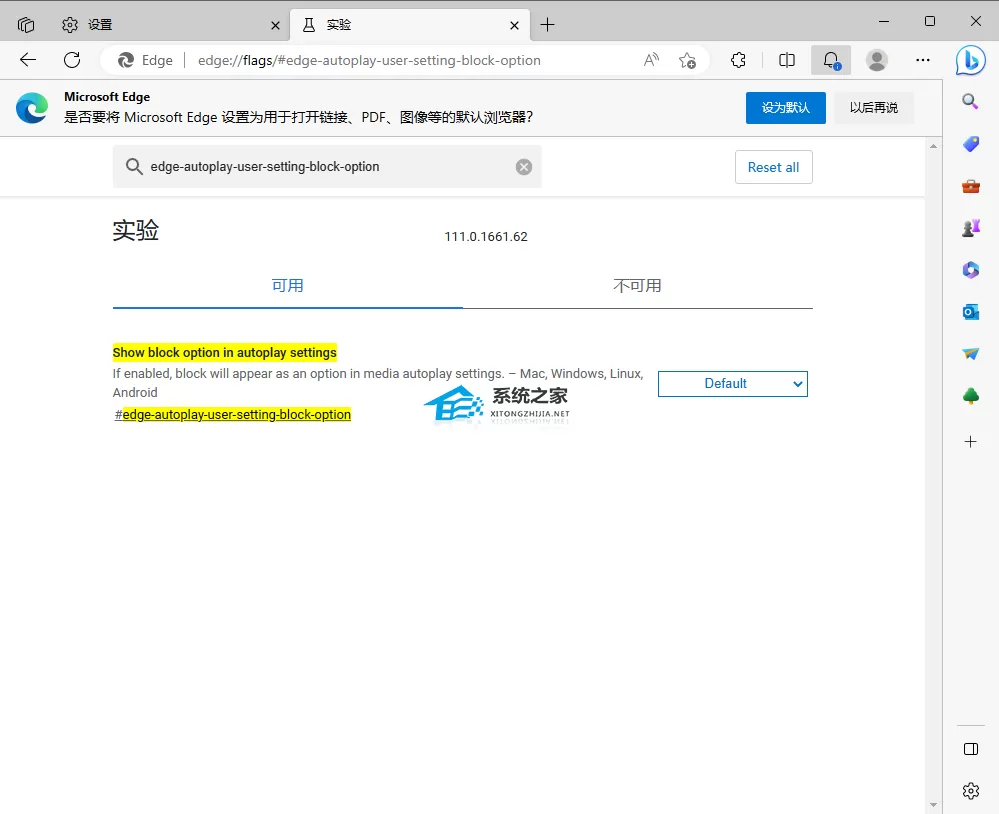Click the Reset all button

click(773, 168)
